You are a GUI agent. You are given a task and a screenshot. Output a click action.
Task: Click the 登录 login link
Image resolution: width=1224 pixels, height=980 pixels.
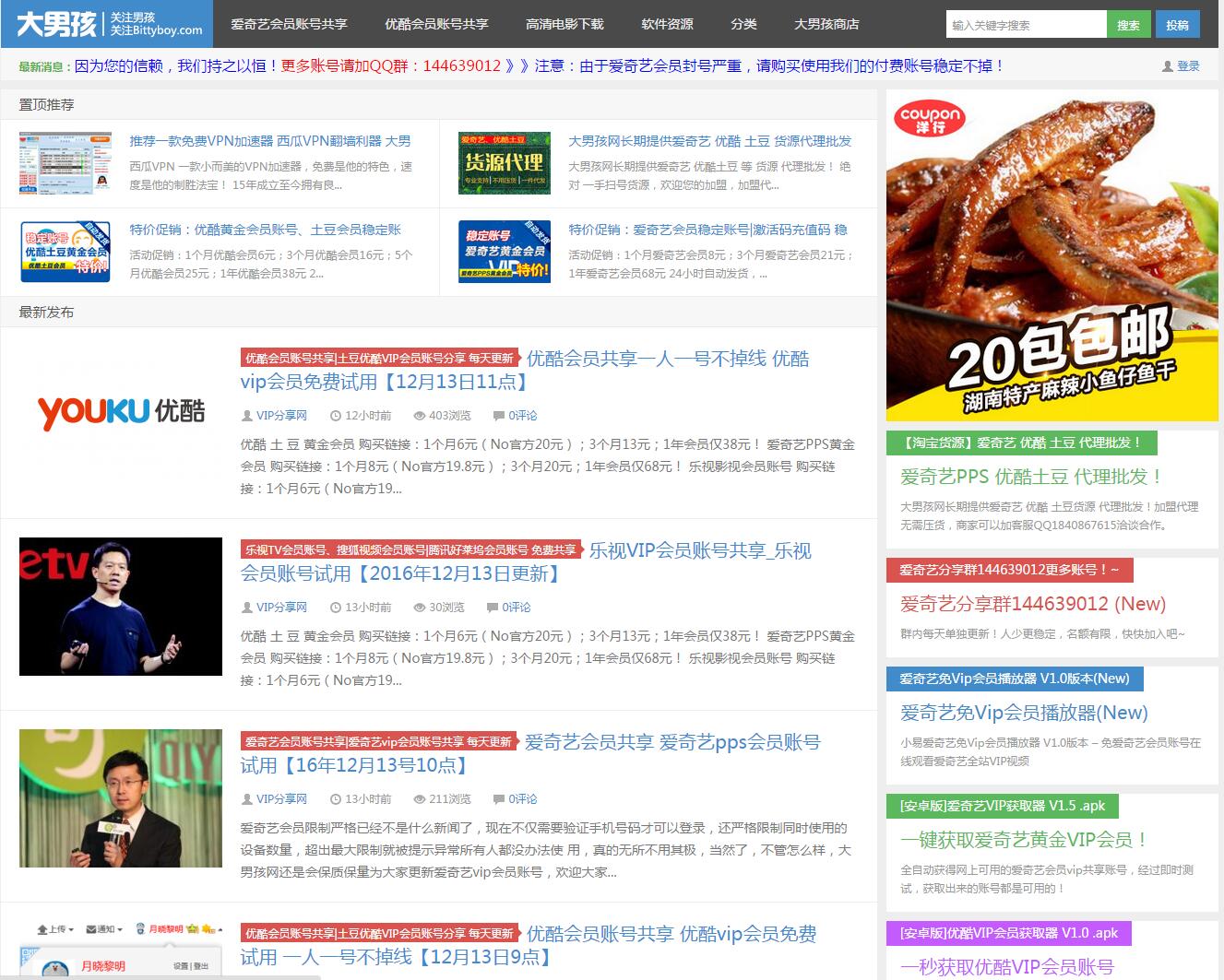(x=1188, y=66)
